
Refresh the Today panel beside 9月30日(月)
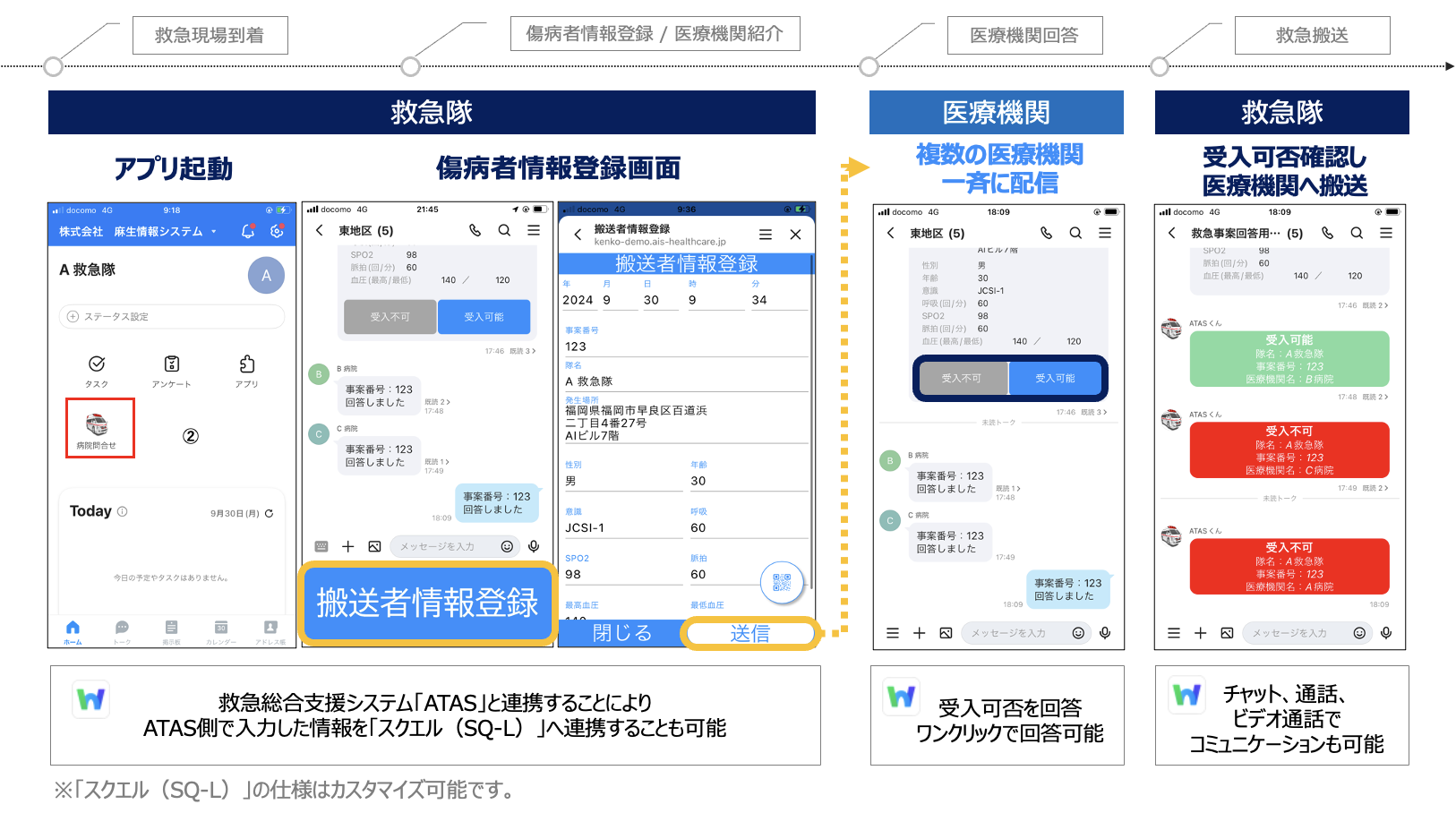tap(269, 513)
